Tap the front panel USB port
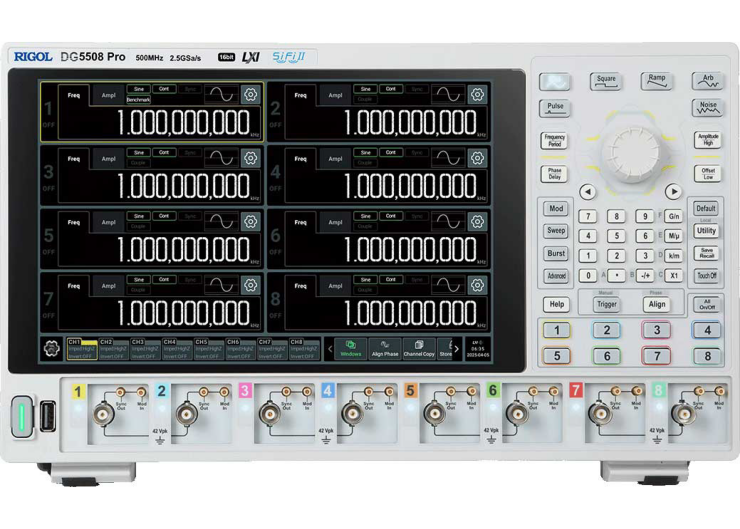The image size is (740, 529). tap(48, 416)
